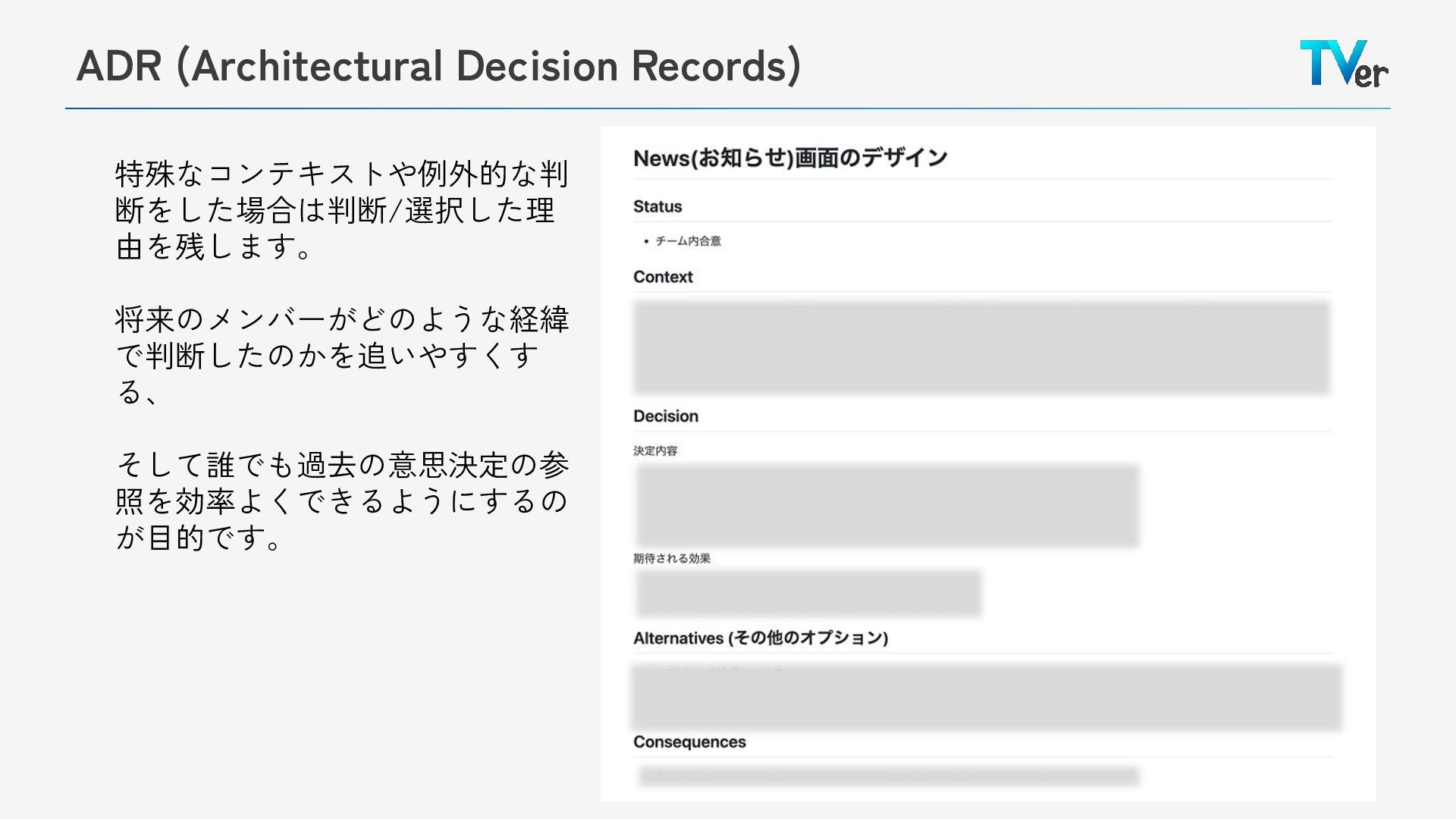Click the Alternatives (その他のオプション) heading
The height and width of the screenshot is (819, 1456).
[761, 638]
